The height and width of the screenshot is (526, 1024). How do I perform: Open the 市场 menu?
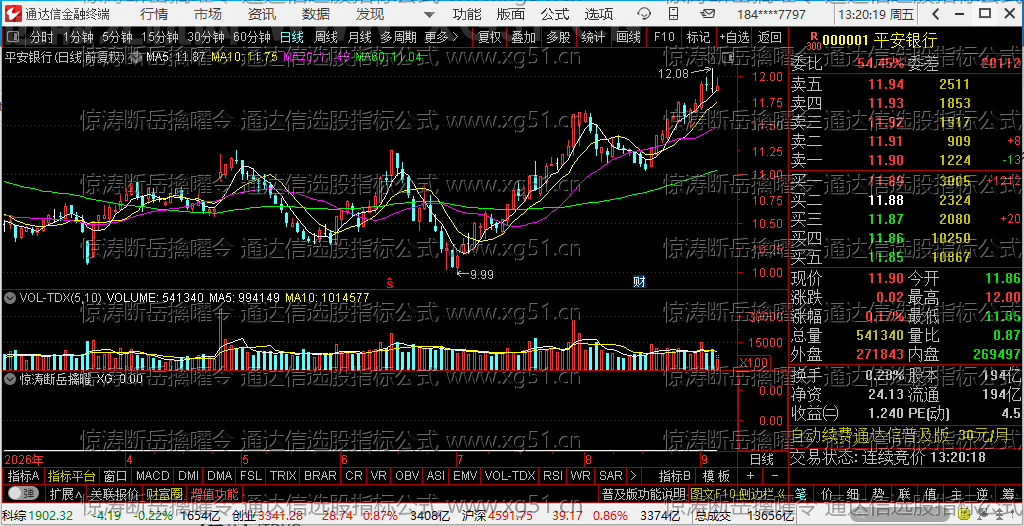coord(208,14)
